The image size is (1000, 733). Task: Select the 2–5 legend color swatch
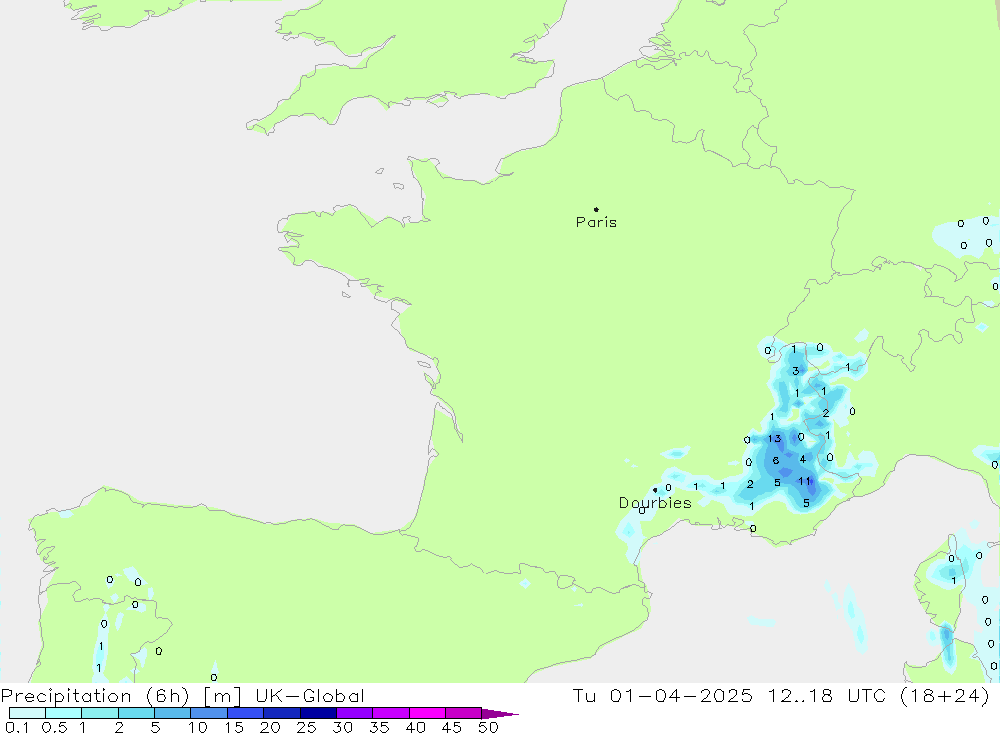tap(136, 713)
